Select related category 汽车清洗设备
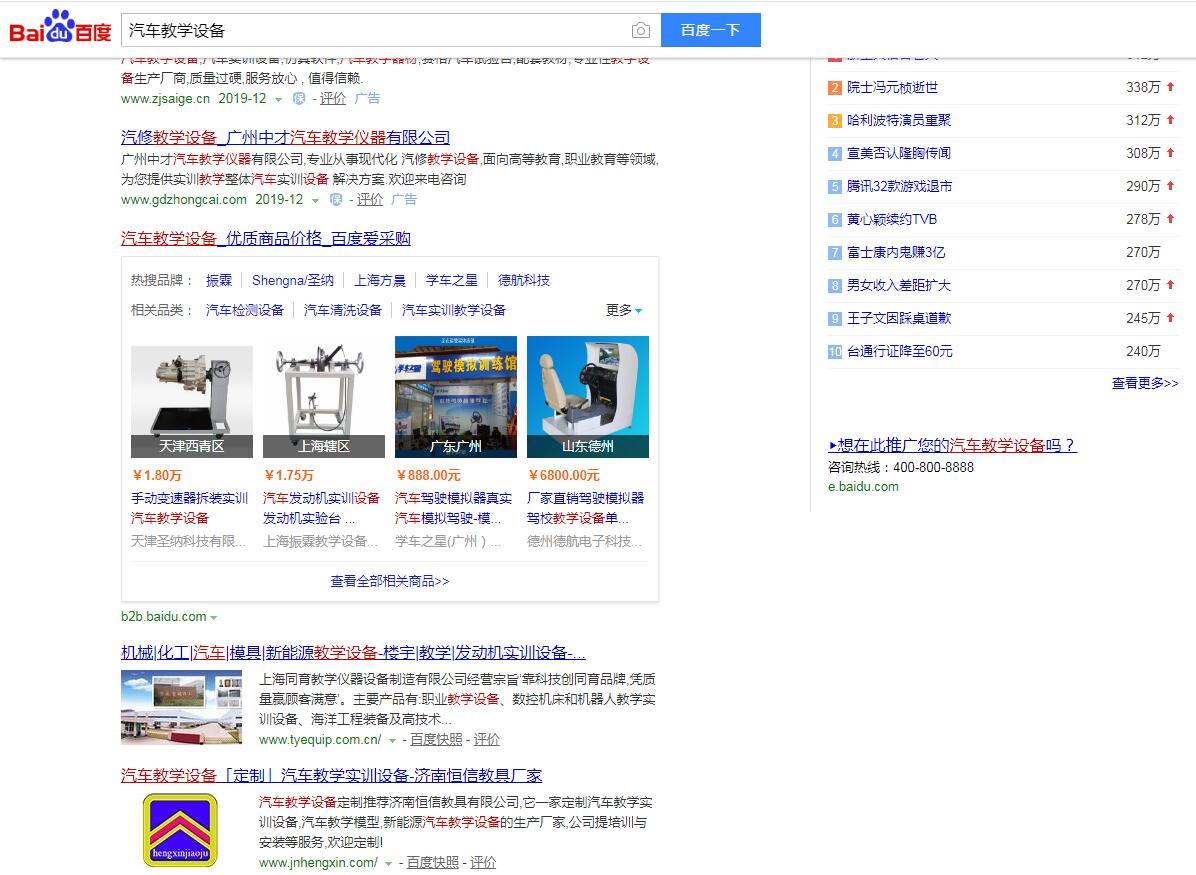Screen dimensions: 1196x875 tap(342, 310)
